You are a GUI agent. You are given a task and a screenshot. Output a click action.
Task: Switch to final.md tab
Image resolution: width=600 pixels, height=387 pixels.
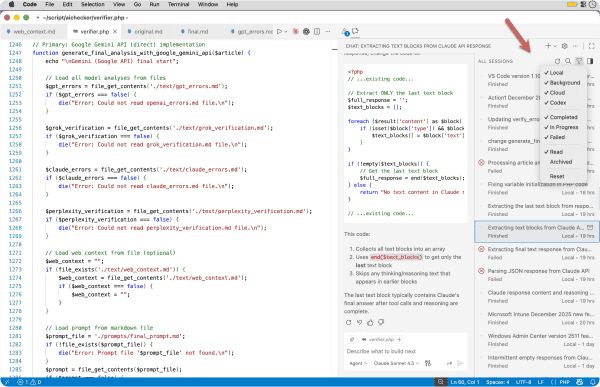197,32
